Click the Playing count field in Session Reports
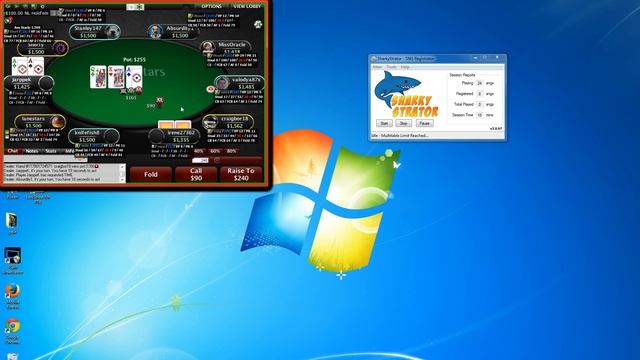Viewport: 640px width, 360px height. (480, 83)
